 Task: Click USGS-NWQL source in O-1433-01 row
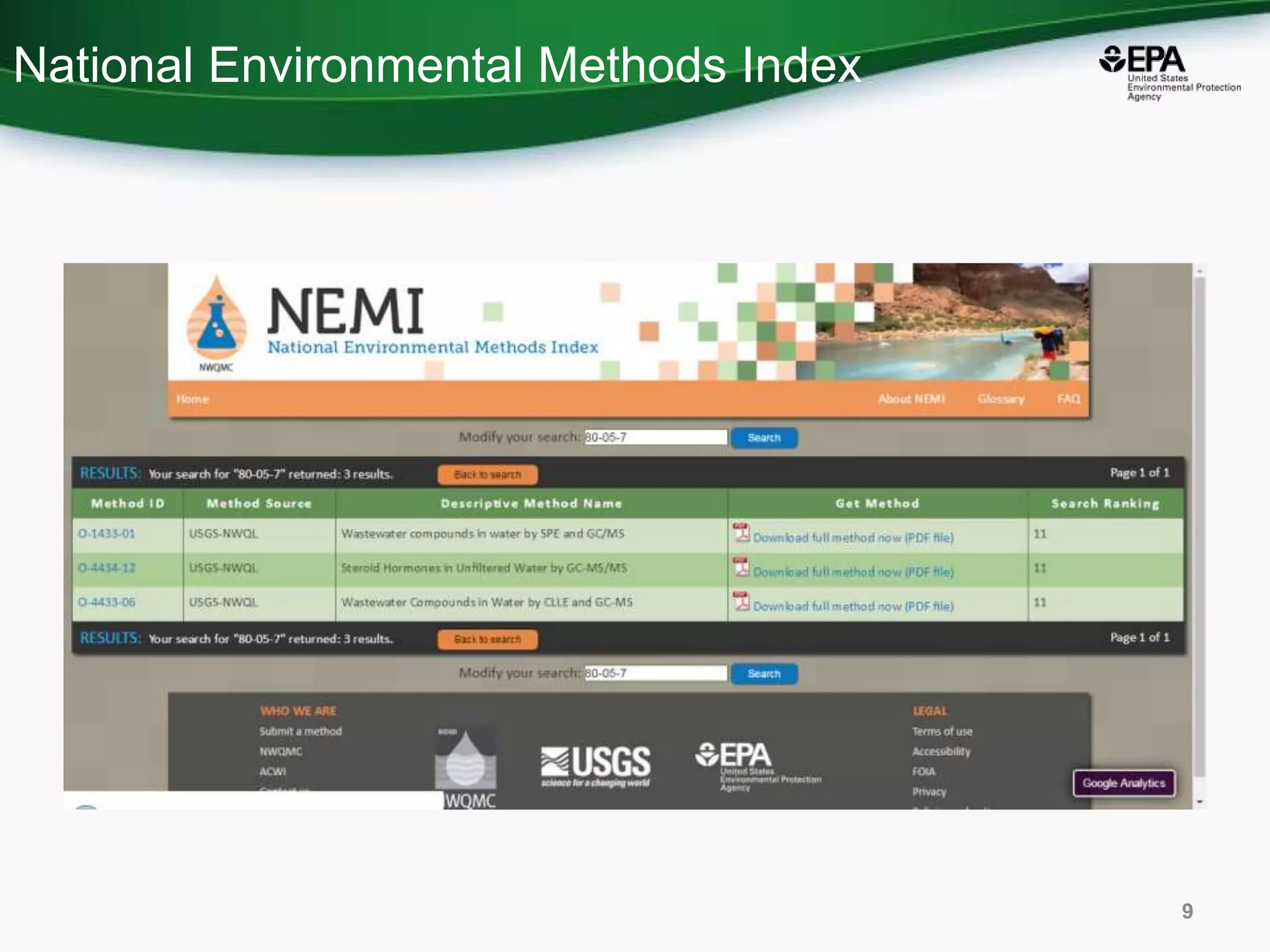pos(223,534)
